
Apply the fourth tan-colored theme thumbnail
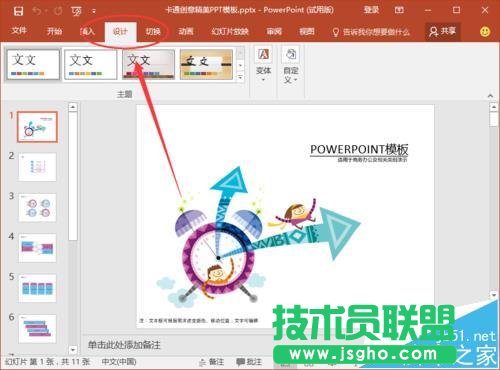[x=206, y=64]
